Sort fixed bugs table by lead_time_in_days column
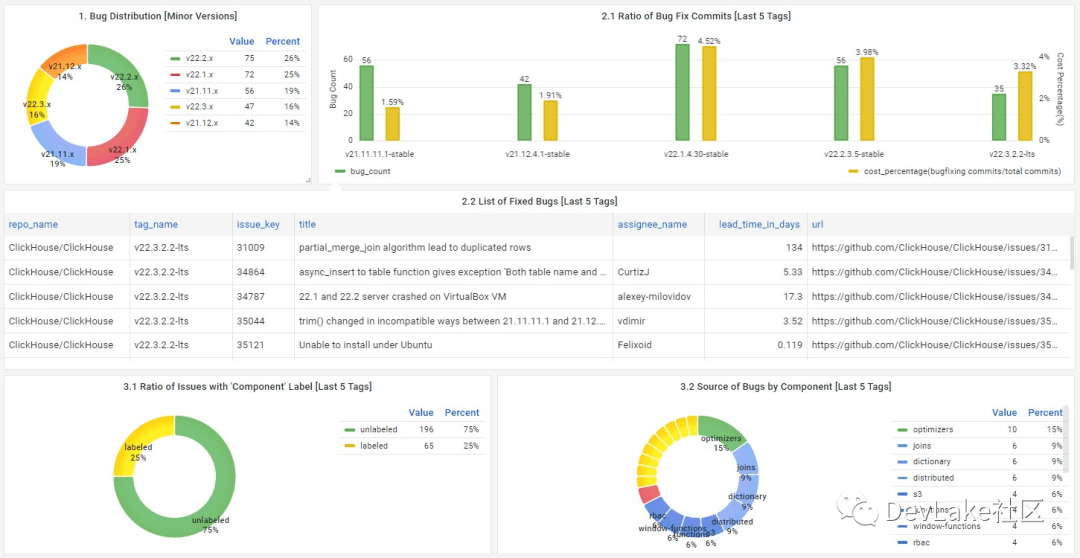 click(x=759, y=225)
